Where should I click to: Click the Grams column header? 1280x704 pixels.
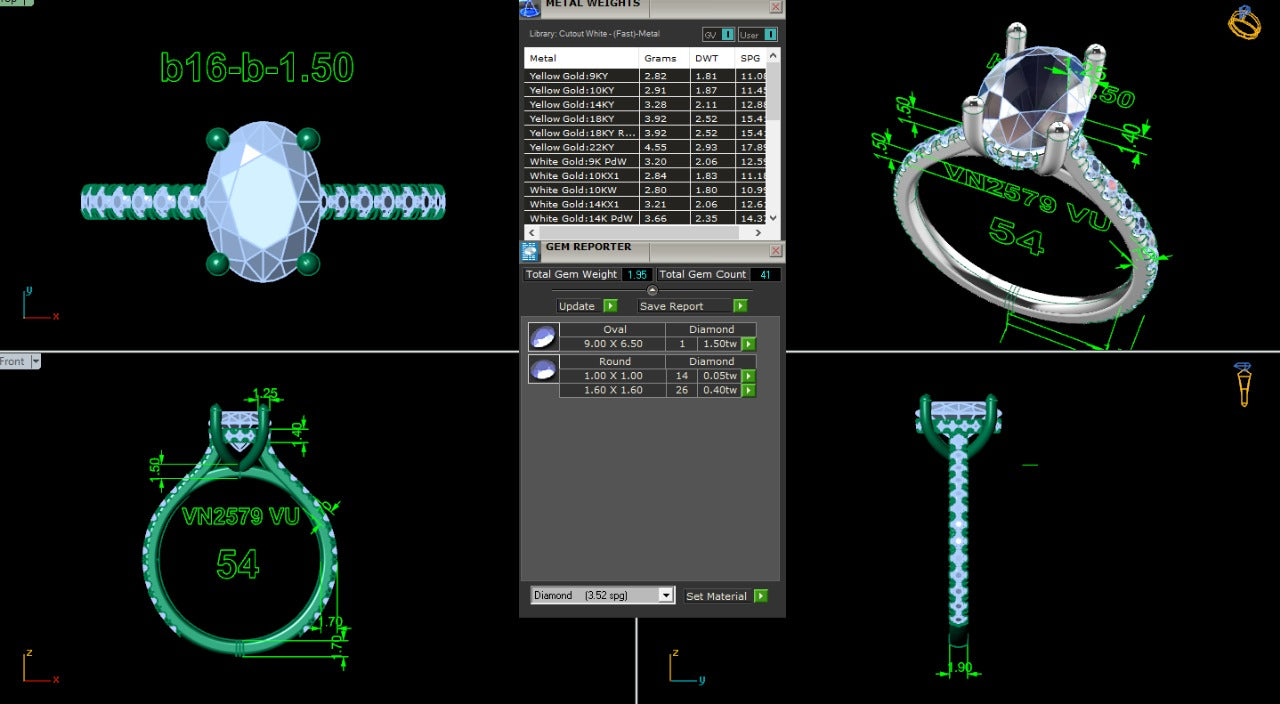click(664, 58)
